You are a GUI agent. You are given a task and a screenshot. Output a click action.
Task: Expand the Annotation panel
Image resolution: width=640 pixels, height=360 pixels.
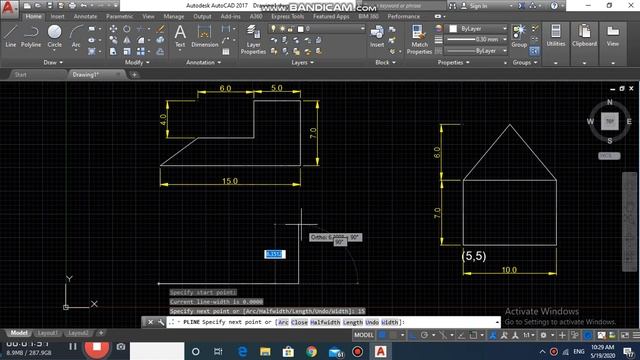click(x=203, y=62)
